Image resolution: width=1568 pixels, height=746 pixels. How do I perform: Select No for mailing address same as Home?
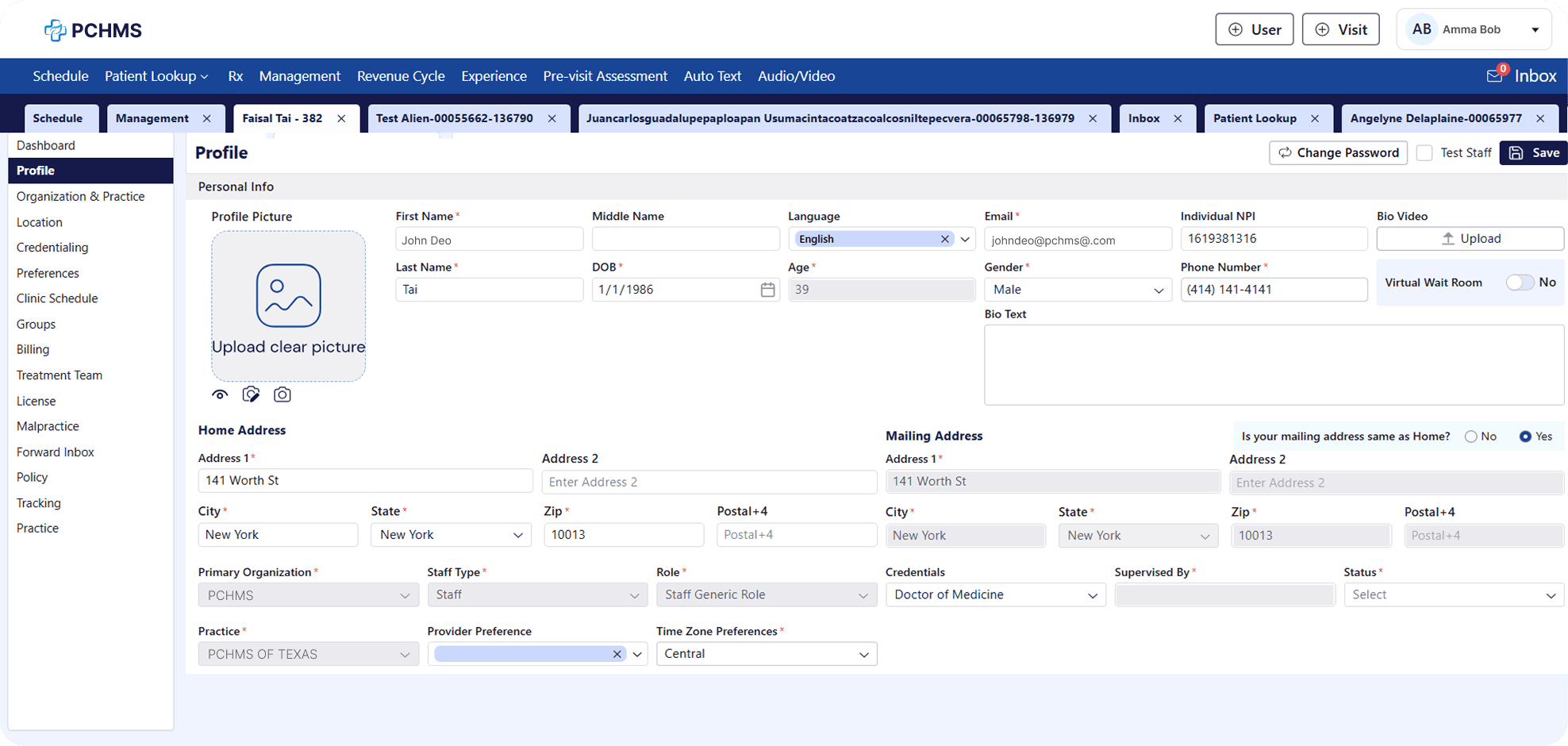tap(1470, 437)
